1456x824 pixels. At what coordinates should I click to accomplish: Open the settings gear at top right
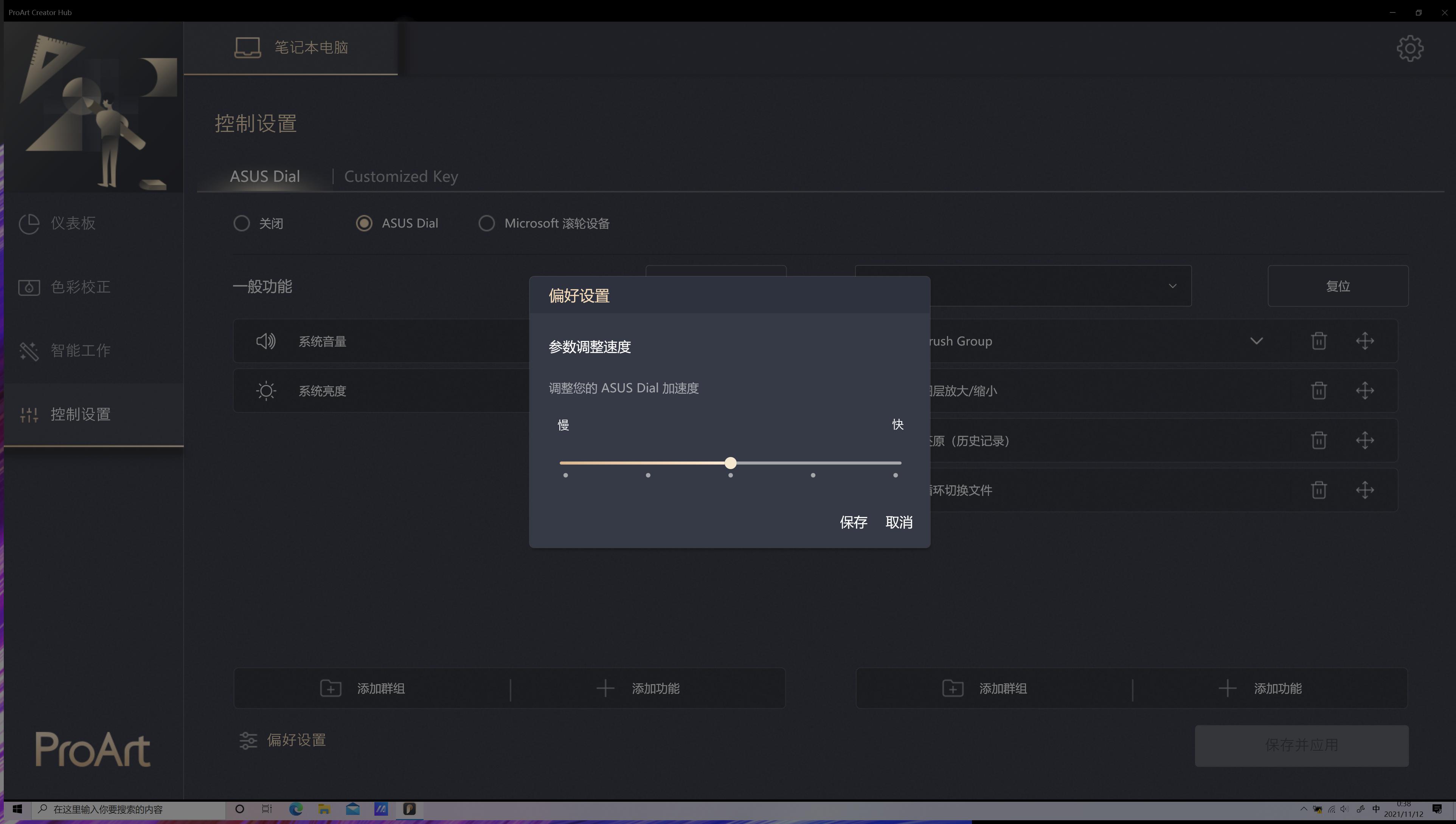point(1410,49)
